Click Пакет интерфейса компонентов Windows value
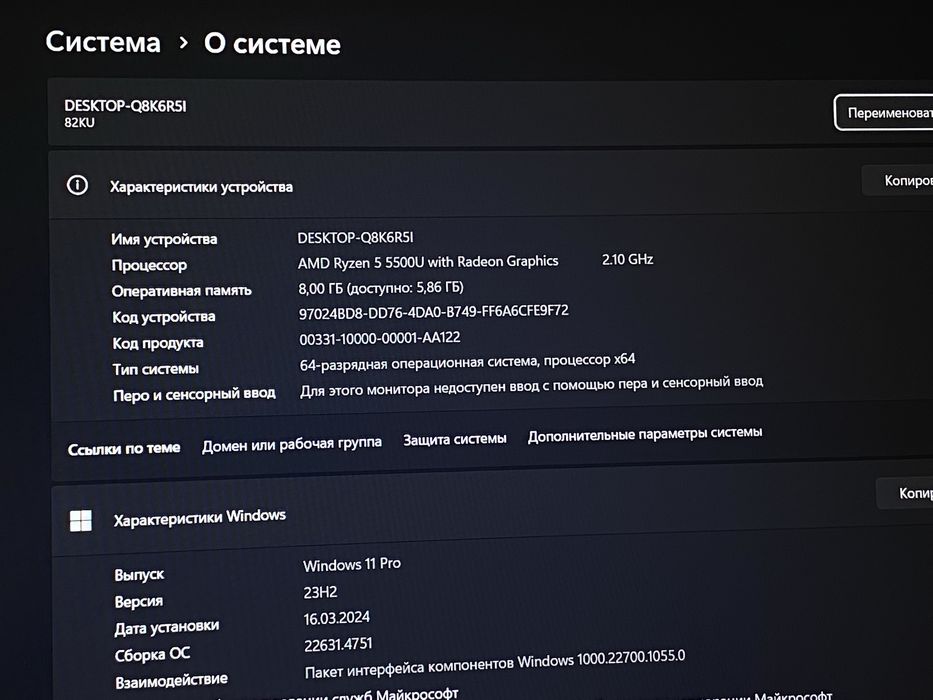The image size is (933, 700). click(495, 664)
